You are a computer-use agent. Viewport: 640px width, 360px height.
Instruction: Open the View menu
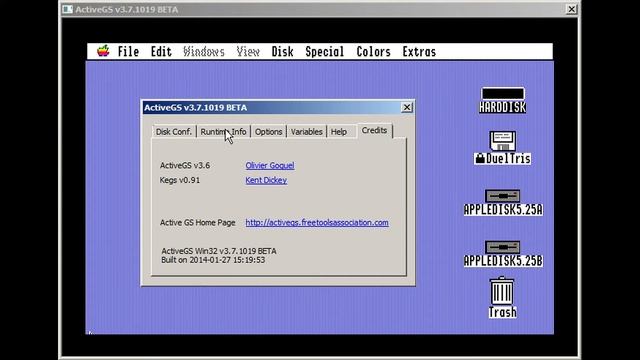pos(248,52)
